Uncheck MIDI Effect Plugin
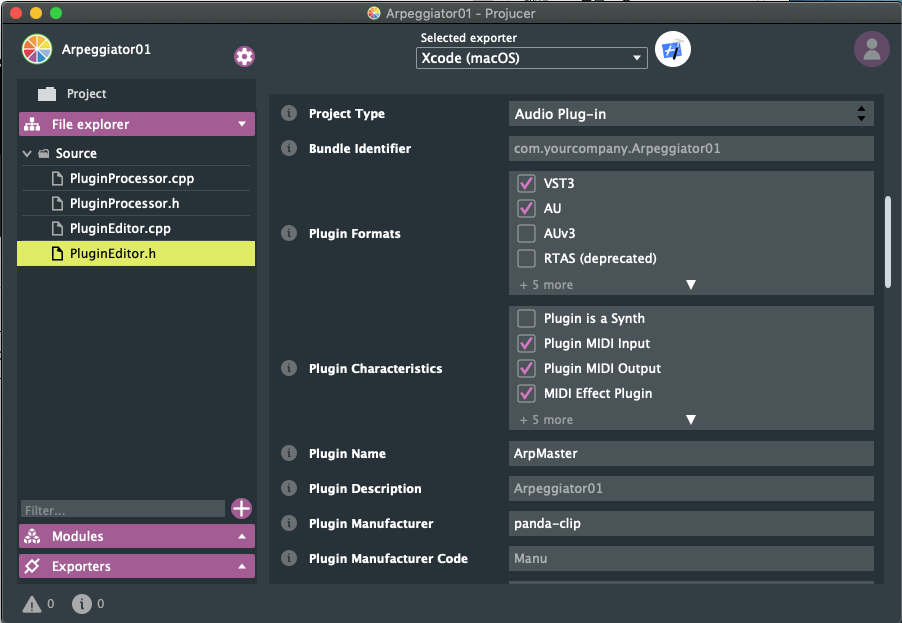 (526, 393)
